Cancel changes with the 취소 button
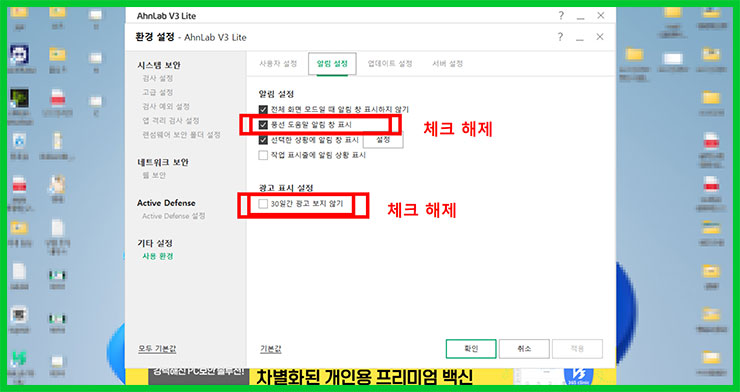This screenshot has height=392, width=740. pyautogui.click(x=524, y=349)
